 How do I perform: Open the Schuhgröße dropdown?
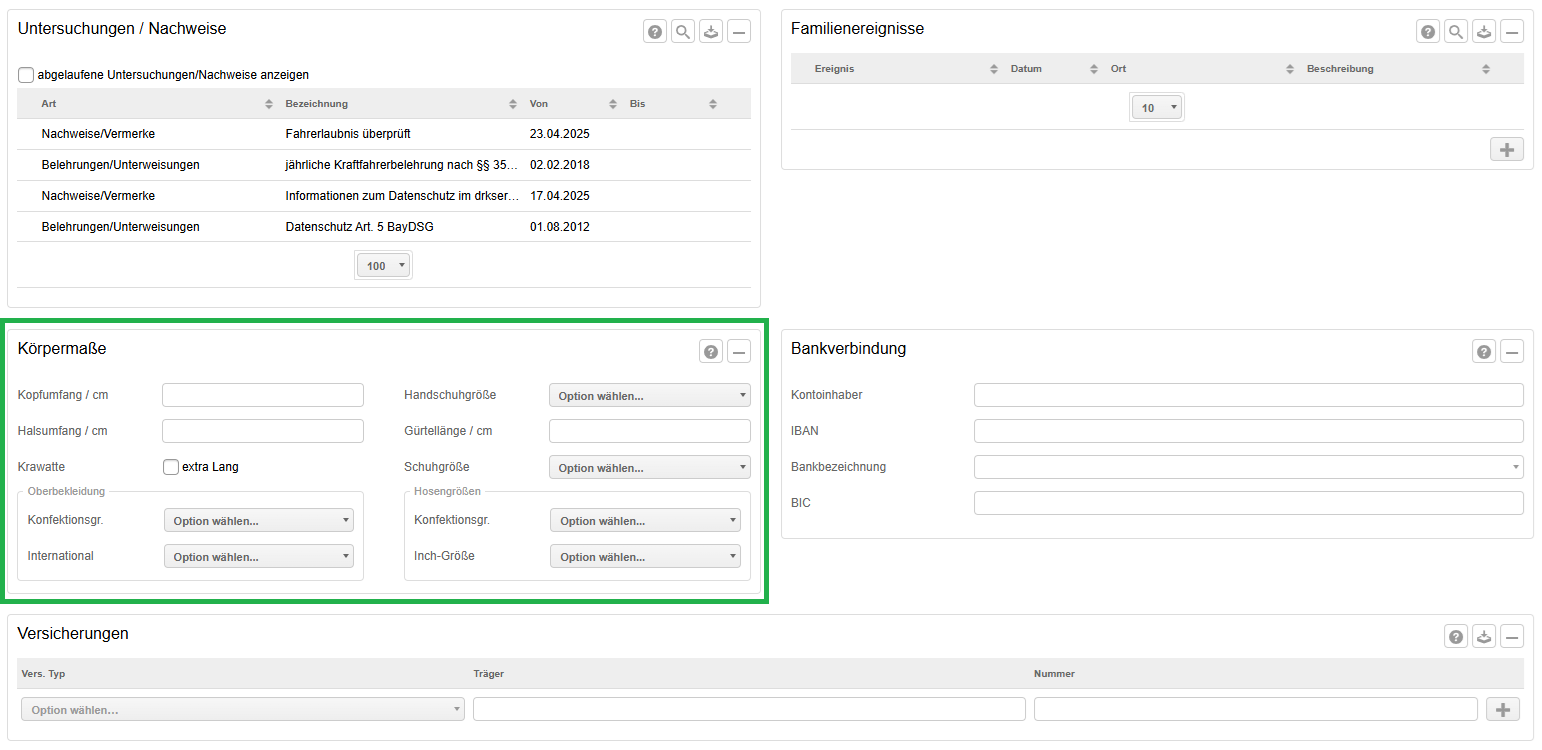click(x=649, y=468)
